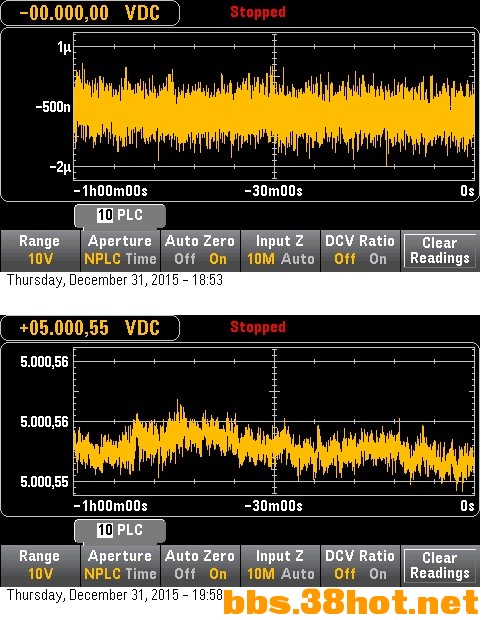Click Clear Readings in bottom screen
The width and height of the screenshot is (481, 620).
pyautogui.click(x=440, y=565)
